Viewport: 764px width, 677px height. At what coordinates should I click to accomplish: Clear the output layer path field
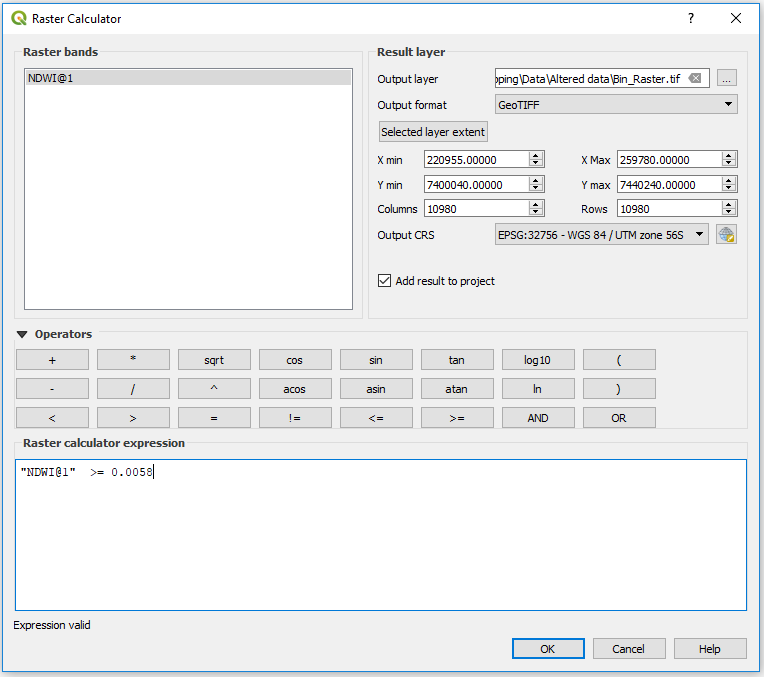(x=695, y=79)
